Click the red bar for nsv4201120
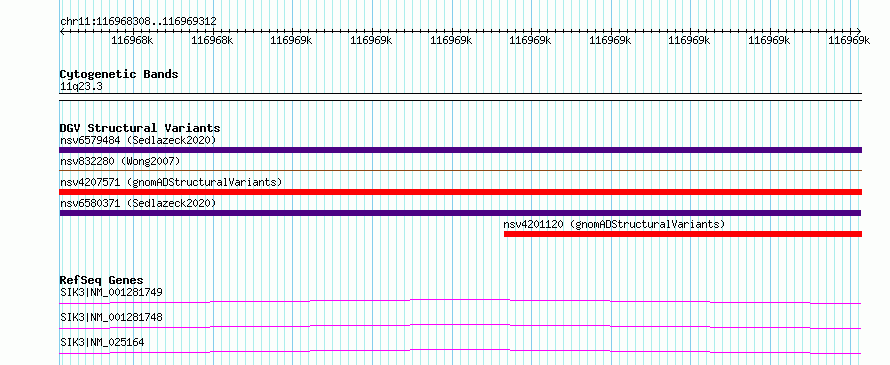The height and width of the screenshot is (365, 890). coord(683,234)
